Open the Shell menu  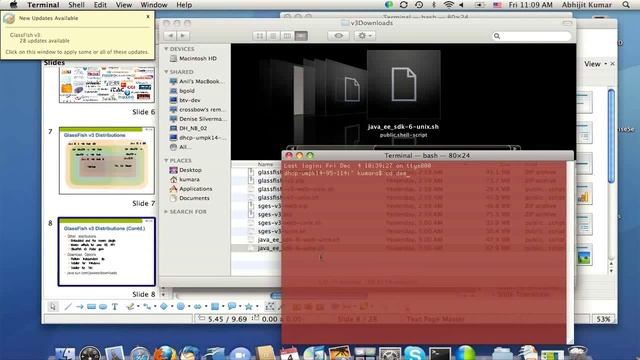(x=76, y=5)
